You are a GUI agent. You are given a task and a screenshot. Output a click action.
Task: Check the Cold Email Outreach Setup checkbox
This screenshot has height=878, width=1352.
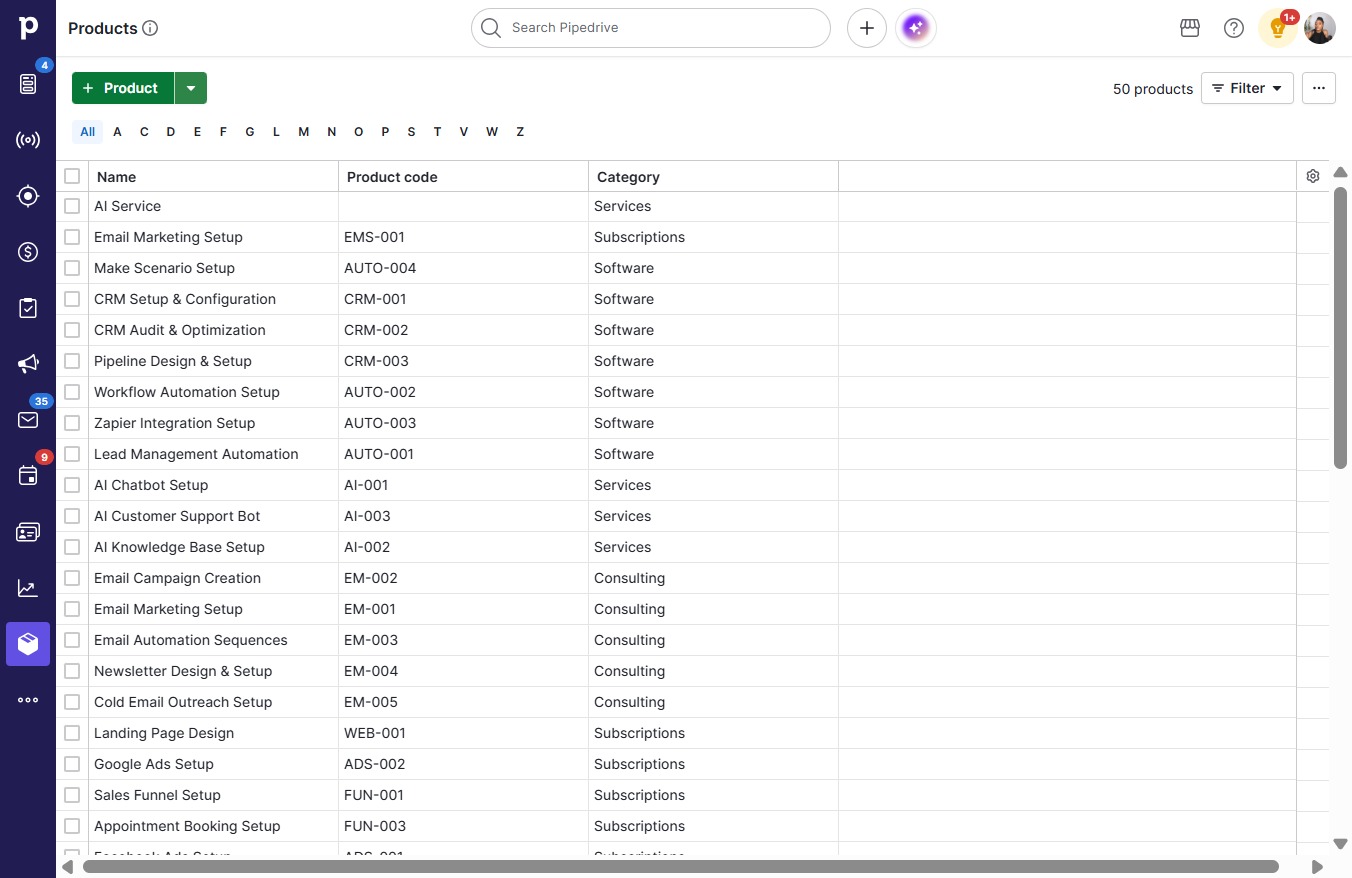72,702
